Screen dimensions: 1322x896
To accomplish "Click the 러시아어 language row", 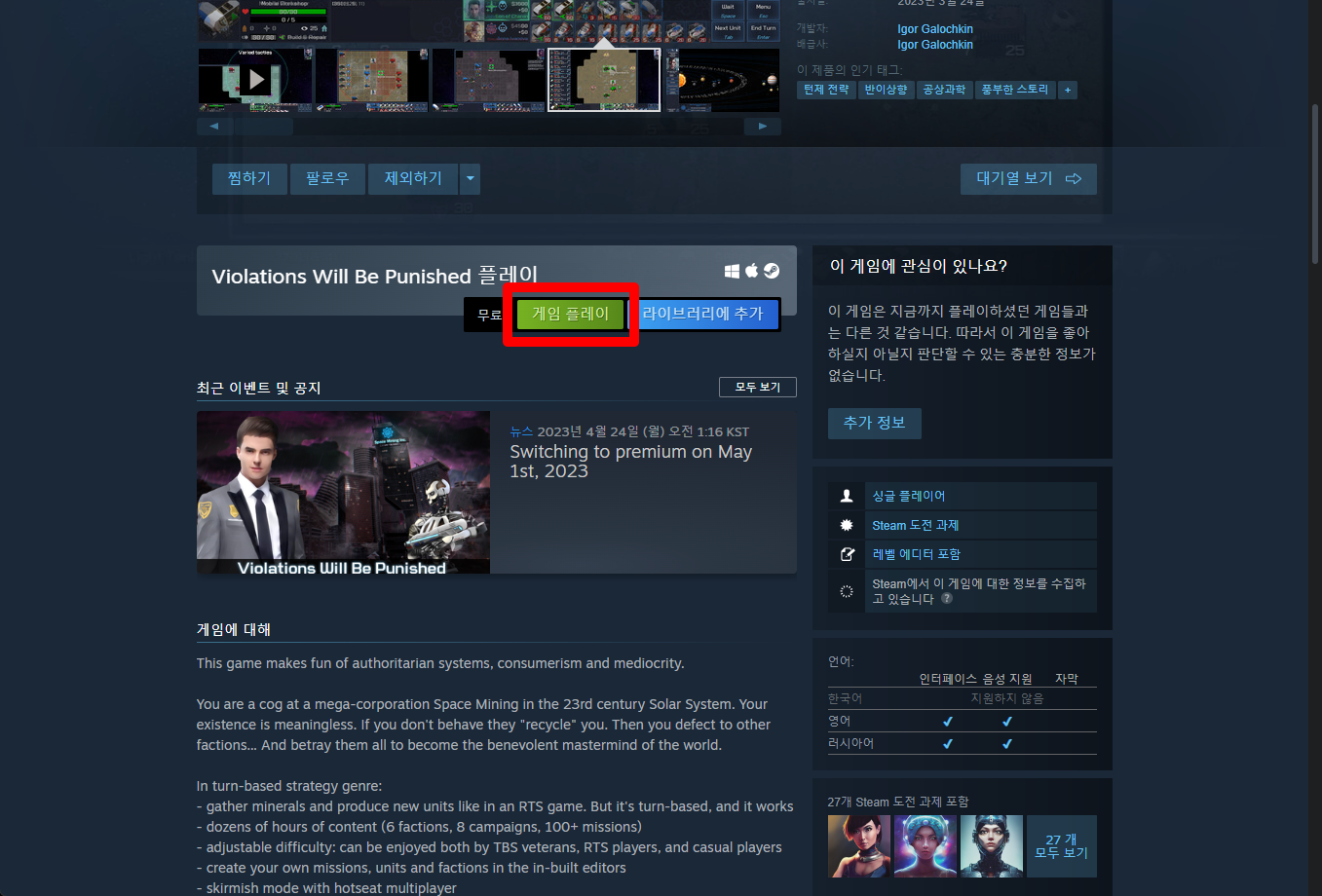I will (x=963, y=743).
